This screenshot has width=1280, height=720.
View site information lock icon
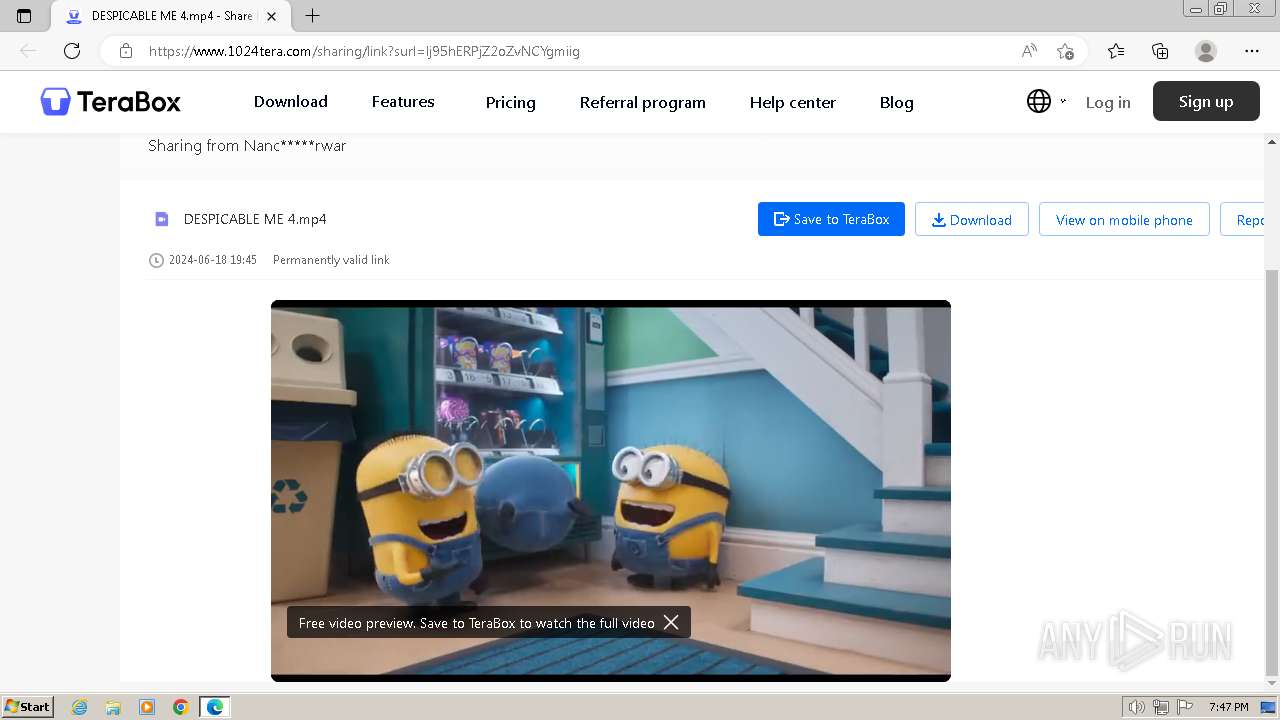coord(126,51)
